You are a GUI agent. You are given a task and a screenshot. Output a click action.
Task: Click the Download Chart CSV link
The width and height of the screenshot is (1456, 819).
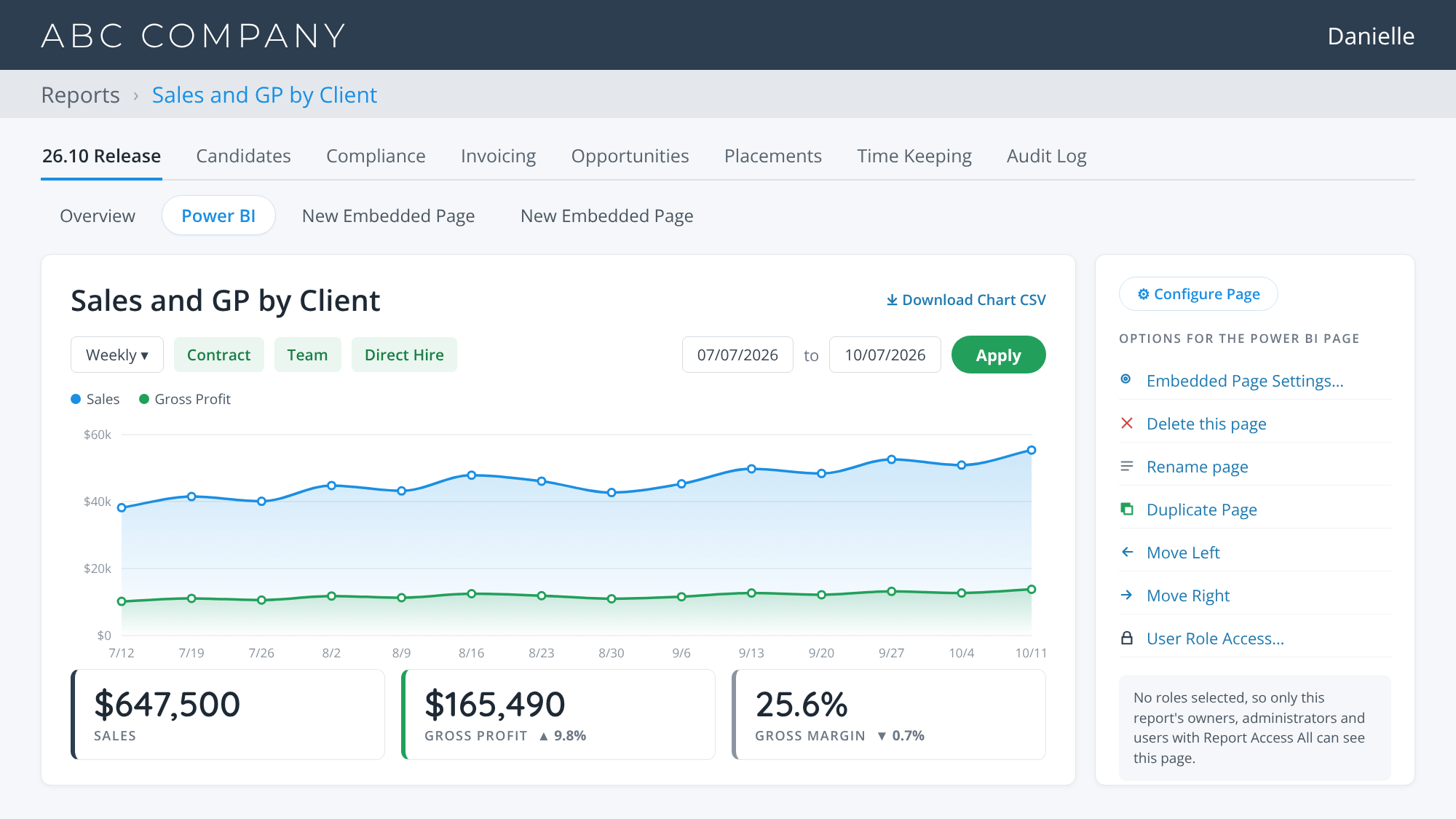[x=965, y=300]
